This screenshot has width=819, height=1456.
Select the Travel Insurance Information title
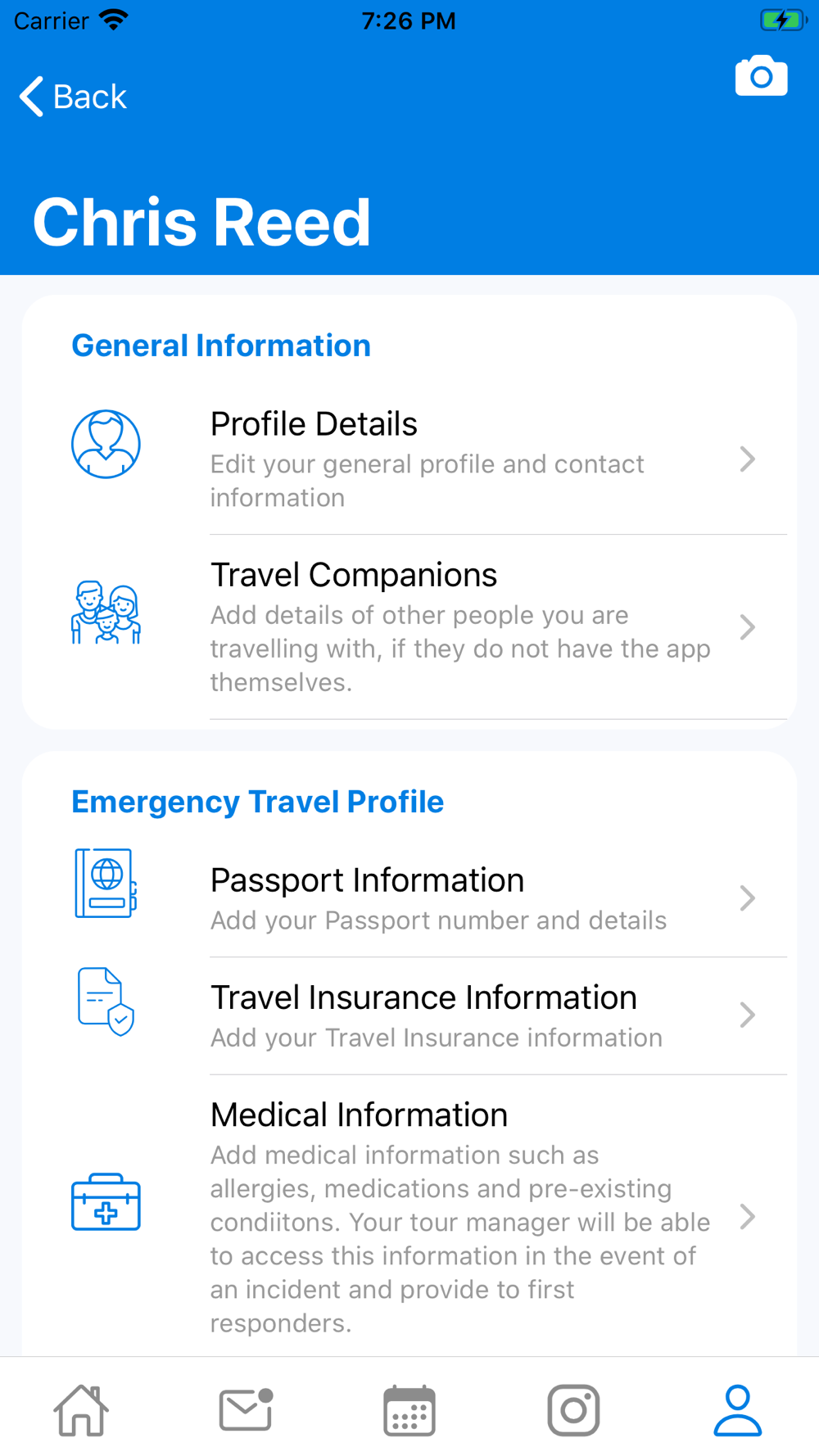tap(423, 997)
